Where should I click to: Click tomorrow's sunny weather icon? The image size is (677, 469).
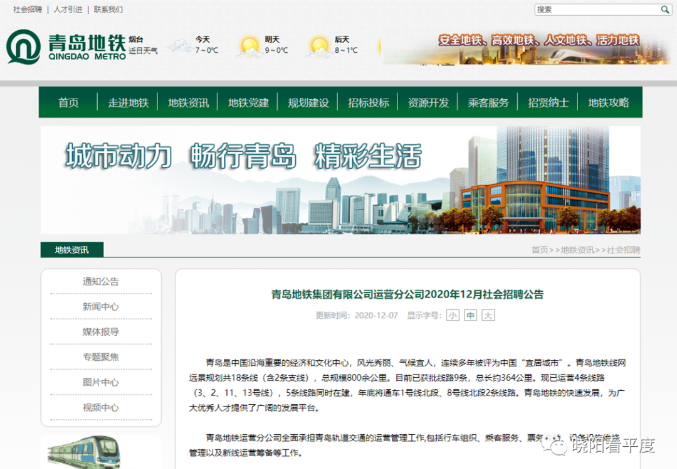(x=249, y=45)
